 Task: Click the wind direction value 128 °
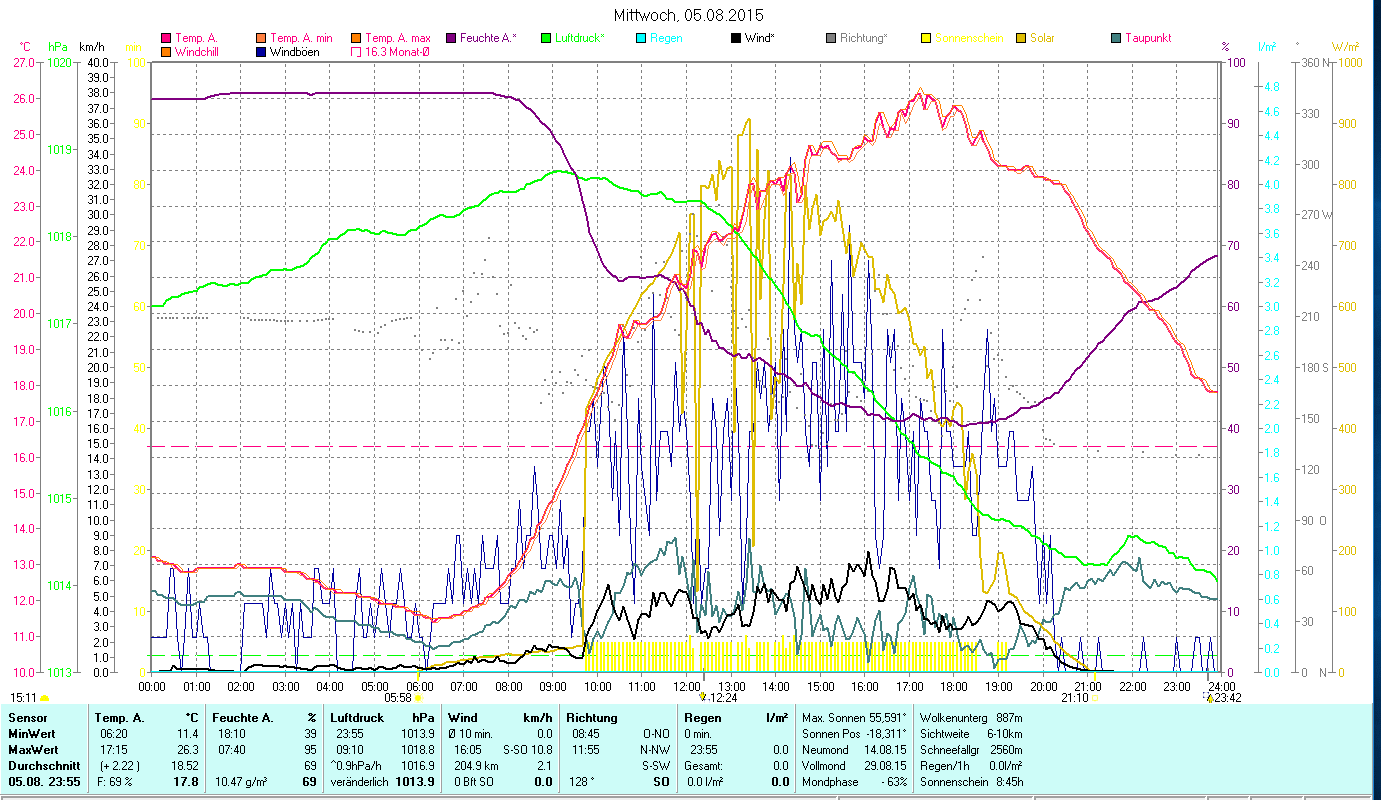(581, 782)
